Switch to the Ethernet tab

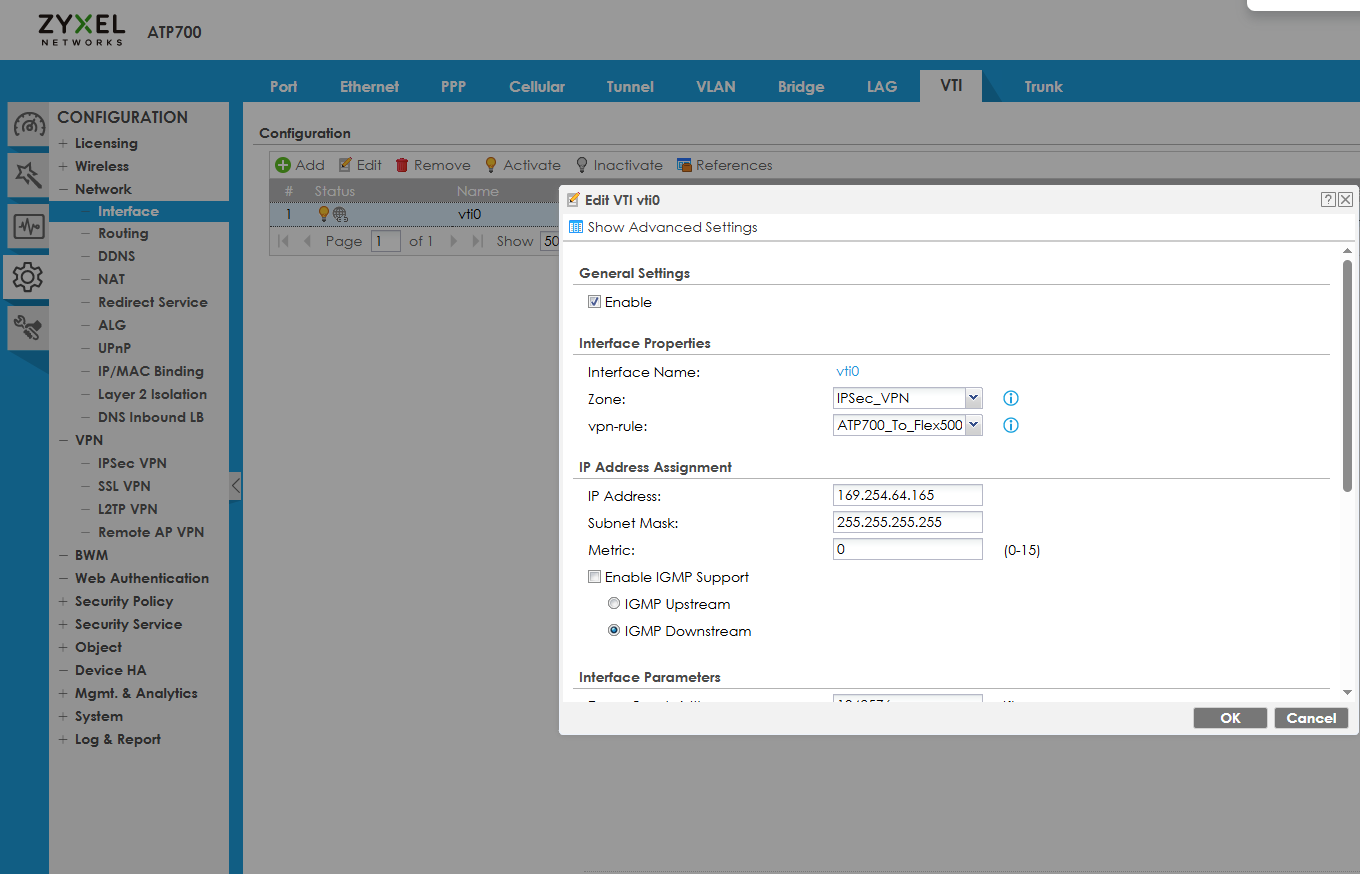[x=369, y=86]
